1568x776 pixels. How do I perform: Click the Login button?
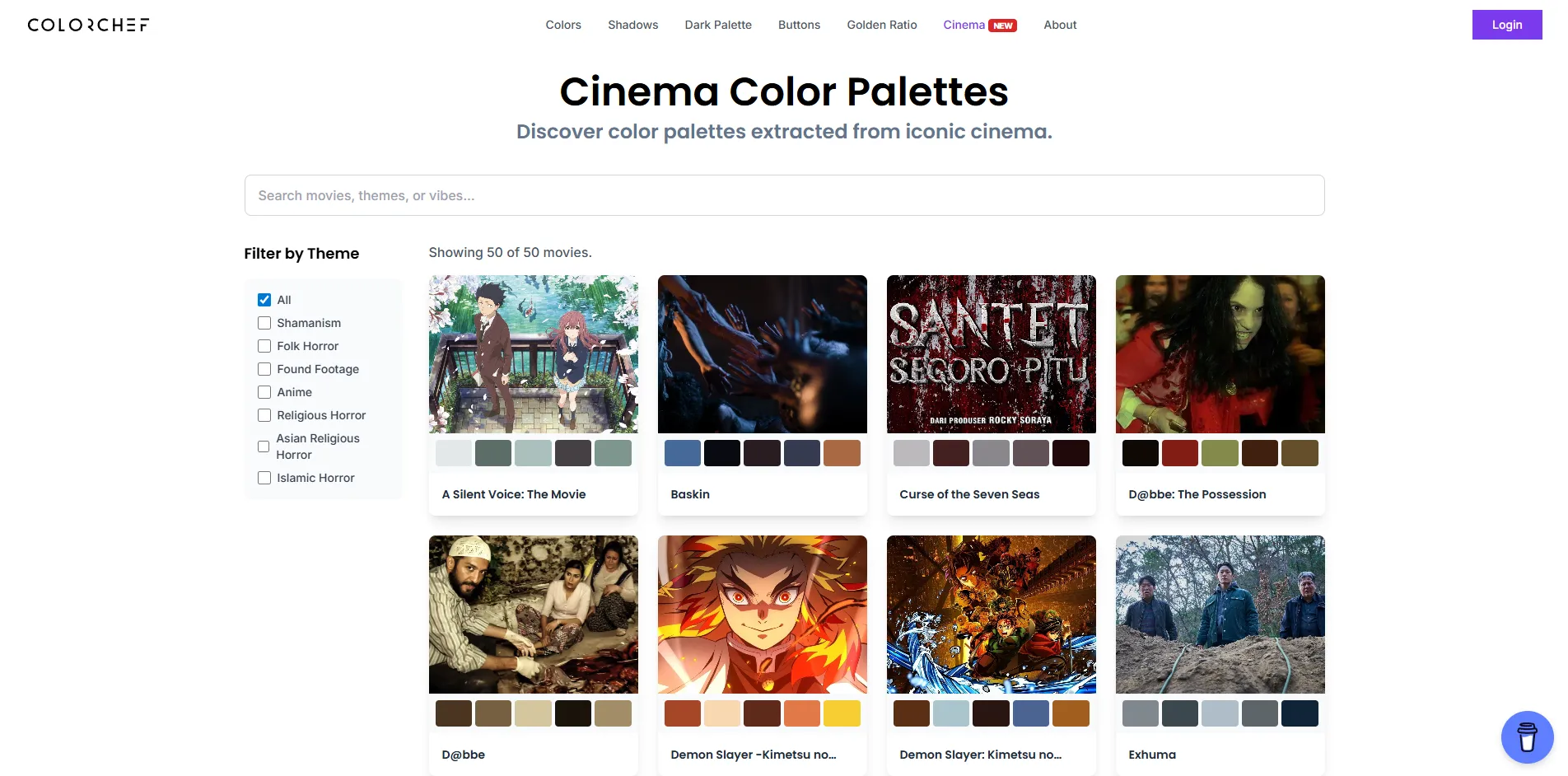pos(1507,25)
